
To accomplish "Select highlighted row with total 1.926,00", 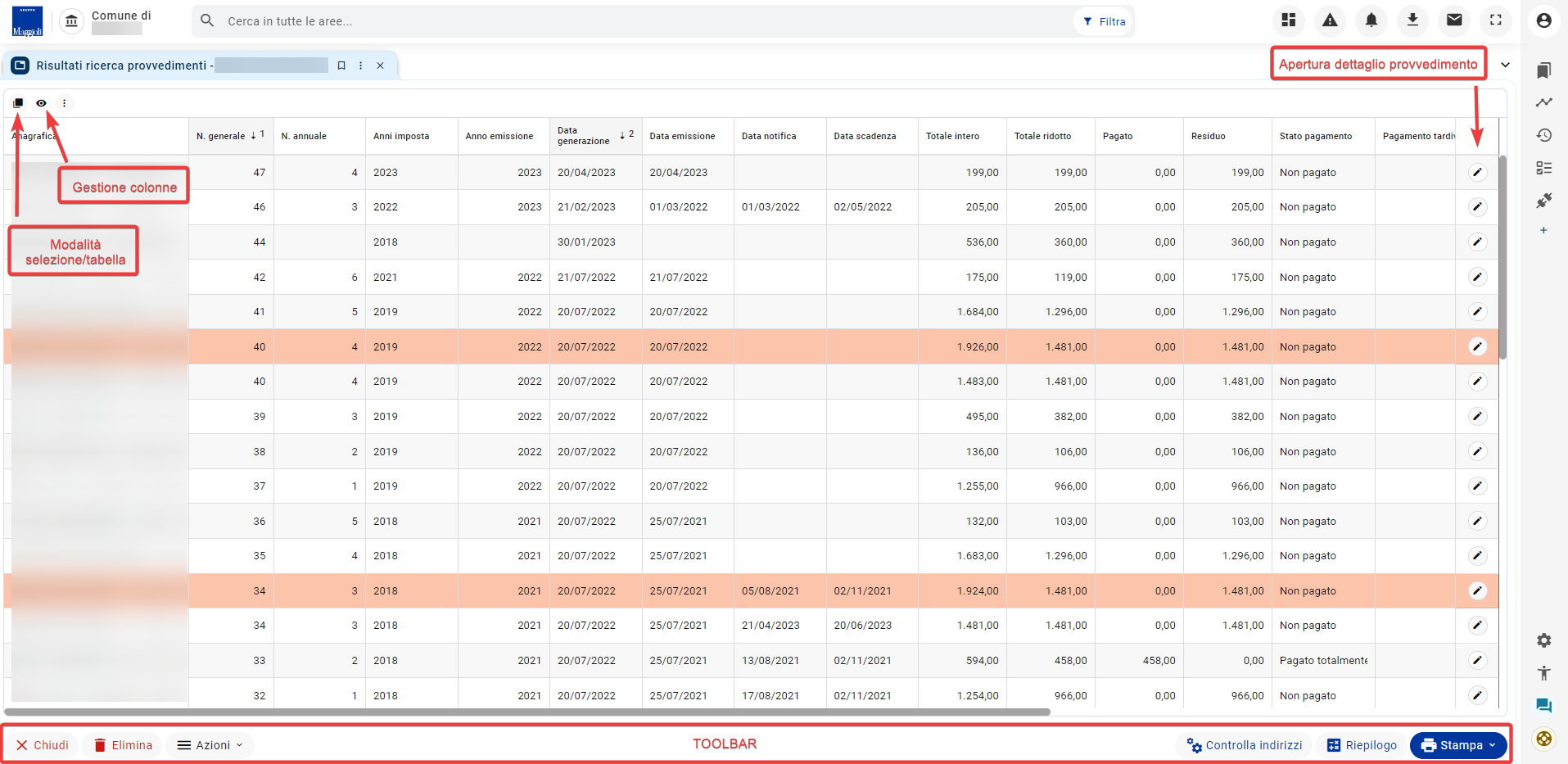I will point(751,346).
